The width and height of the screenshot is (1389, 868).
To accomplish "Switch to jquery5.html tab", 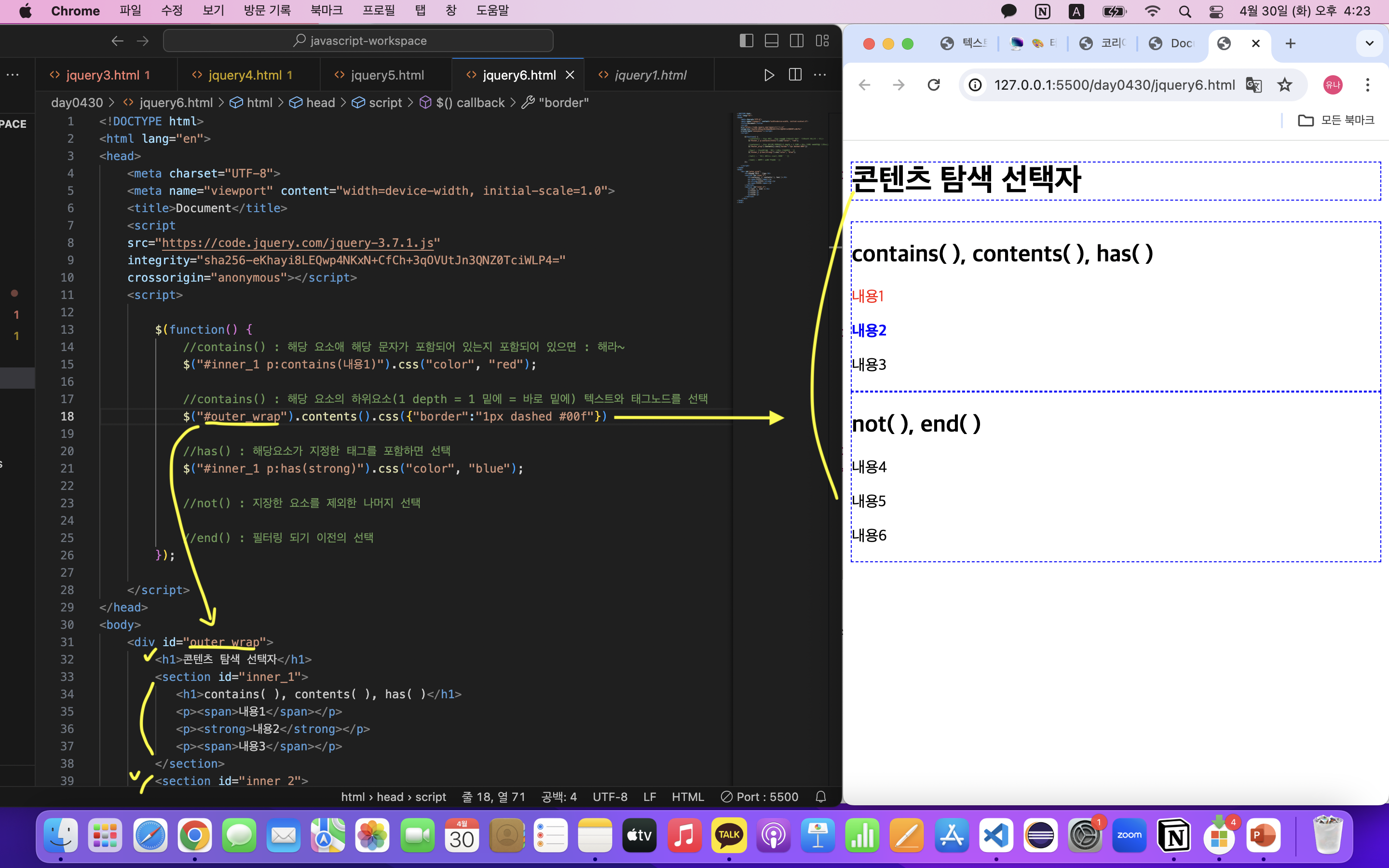I will pos(387,75).
